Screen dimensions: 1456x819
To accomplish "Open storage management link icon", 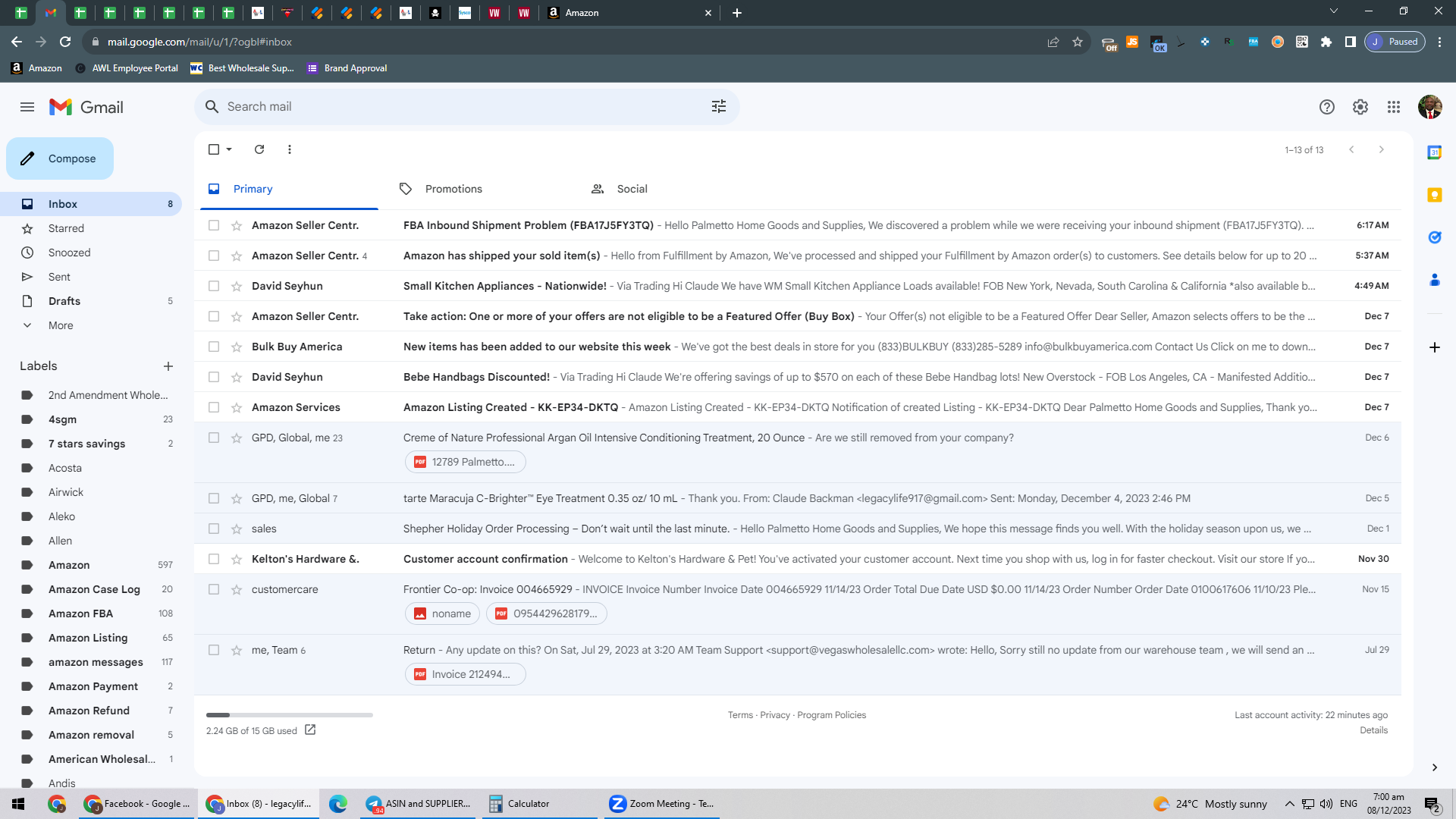I will pos(310,730).
